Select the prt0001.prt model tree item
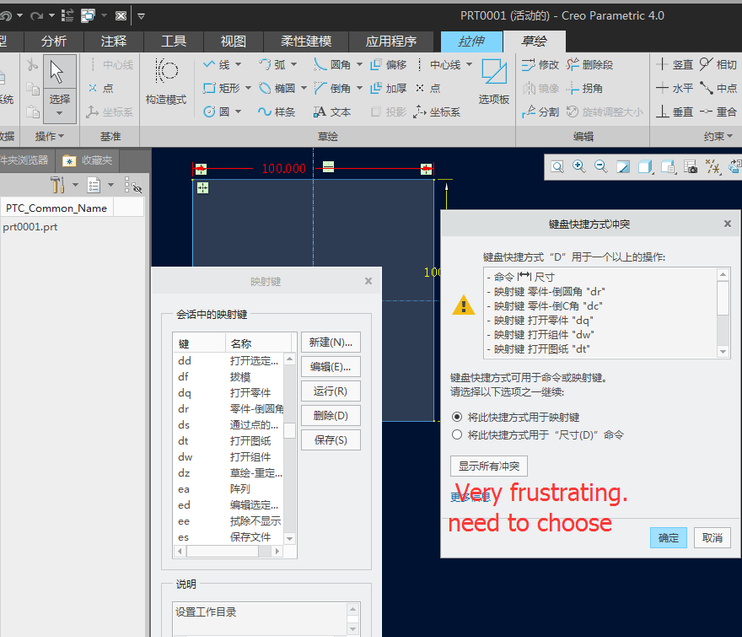The image size is (742, 637). click(30, 227)
